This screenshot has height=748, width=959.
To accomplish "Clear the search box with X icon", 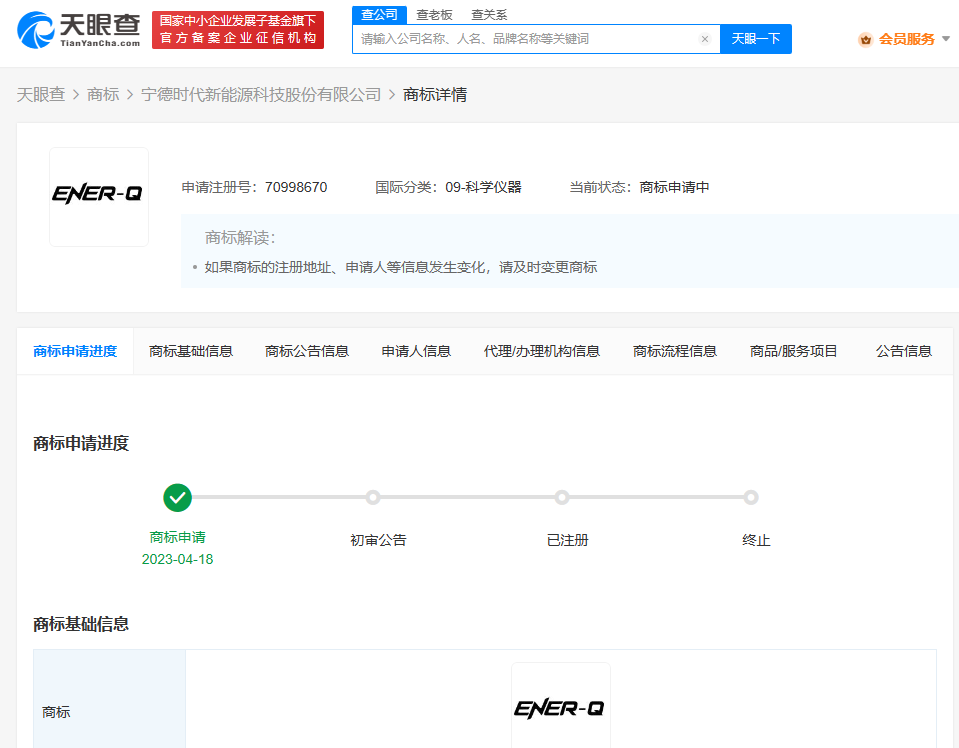I will point(704,39).
